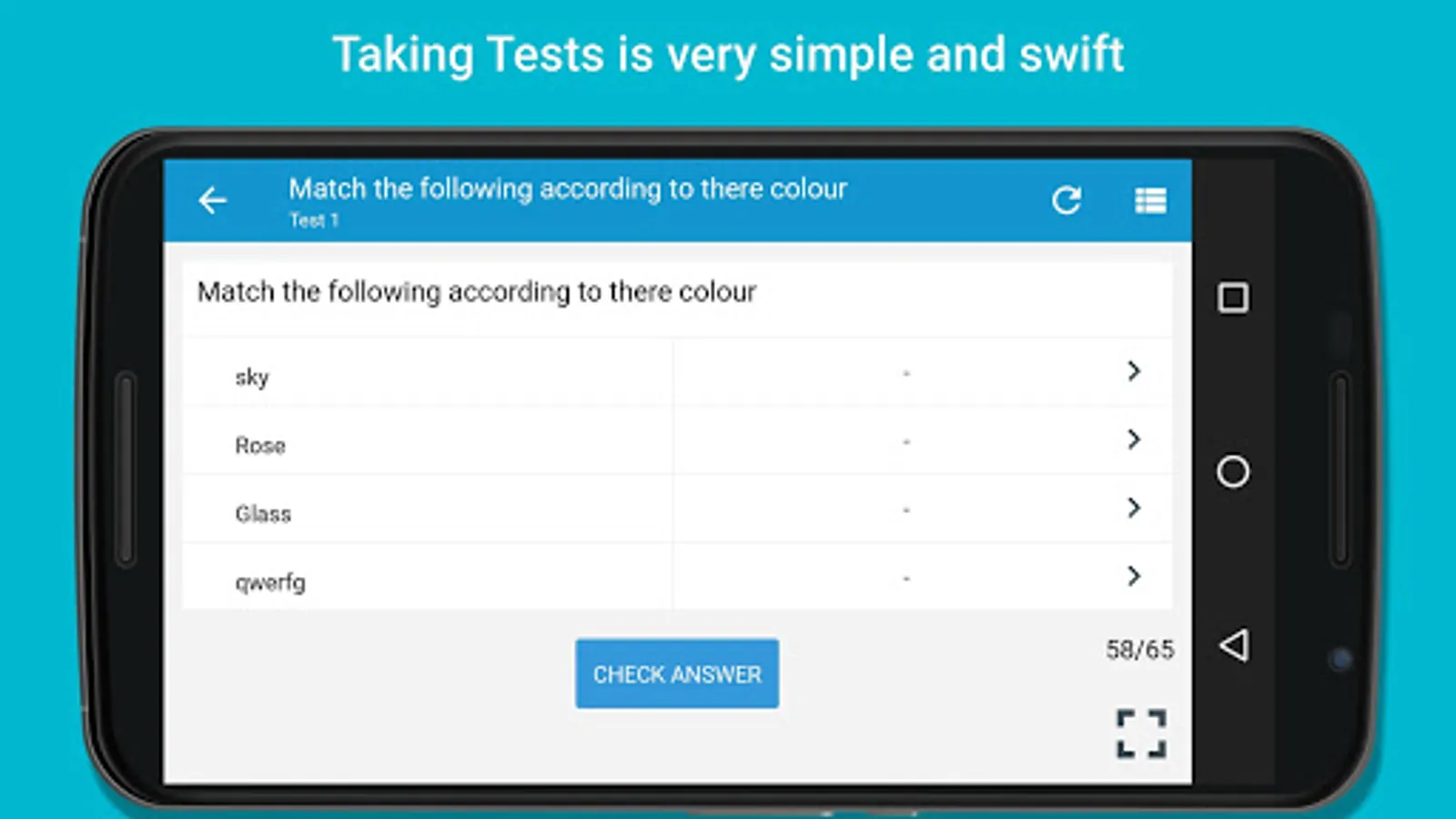Tap the 58/65 question counter
The width and height of the screenshot is (1456, 819).
tap(1139, 650)
